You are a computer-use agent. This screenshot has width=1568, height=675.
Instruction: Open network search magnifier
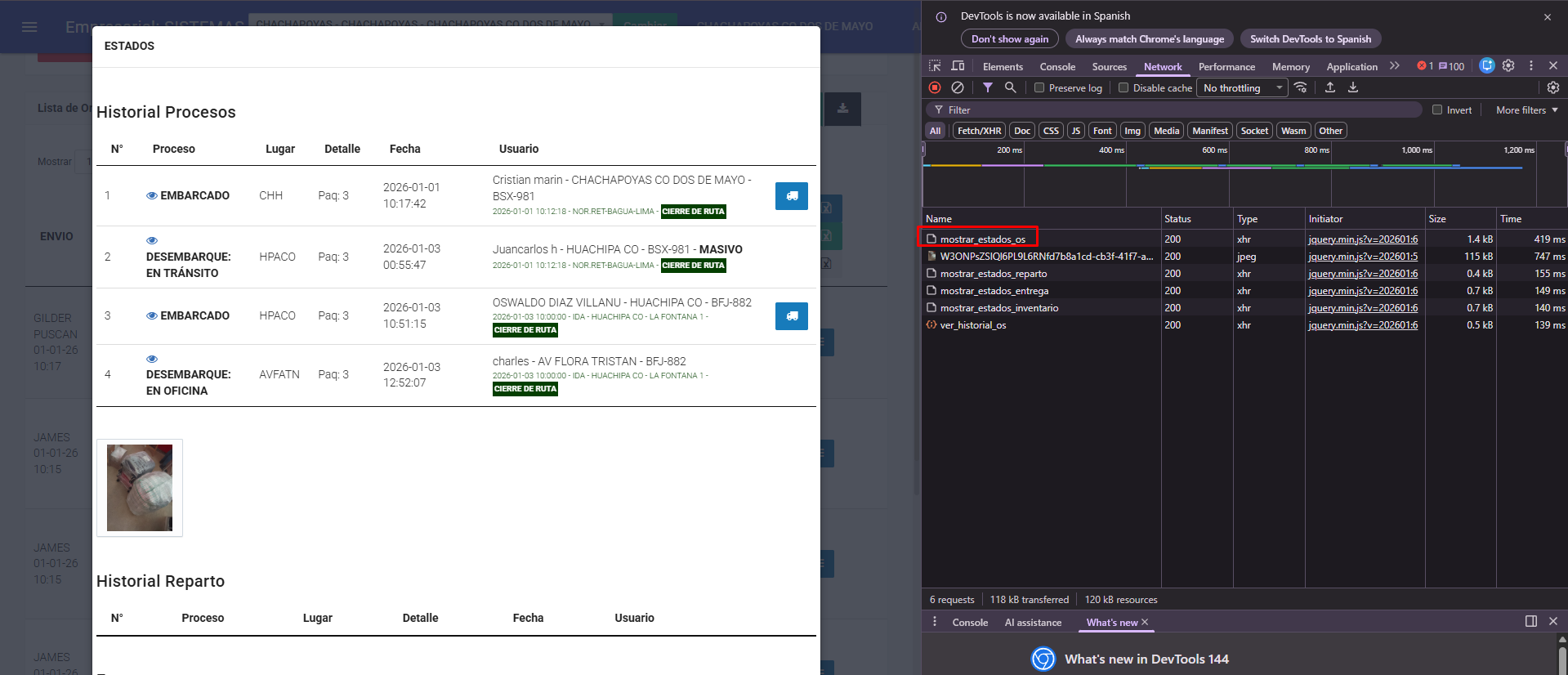[x=1011, y=87]
